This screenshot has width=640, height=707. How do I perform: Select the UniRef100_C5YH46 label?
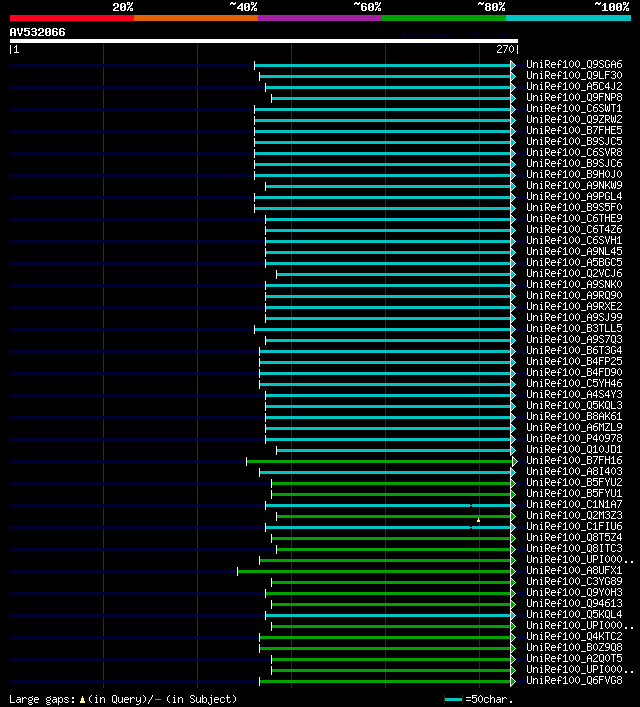tap(574, 383)
